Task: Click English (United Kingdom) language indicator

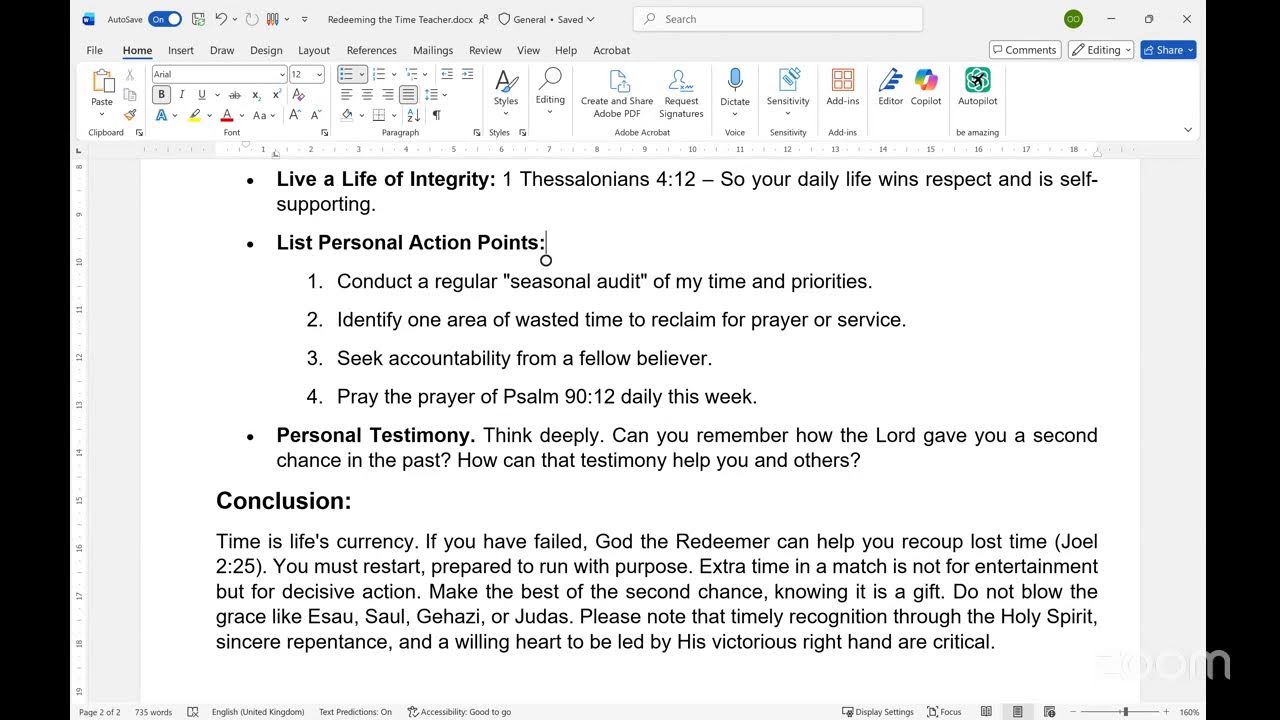Action: click(258, 712)
